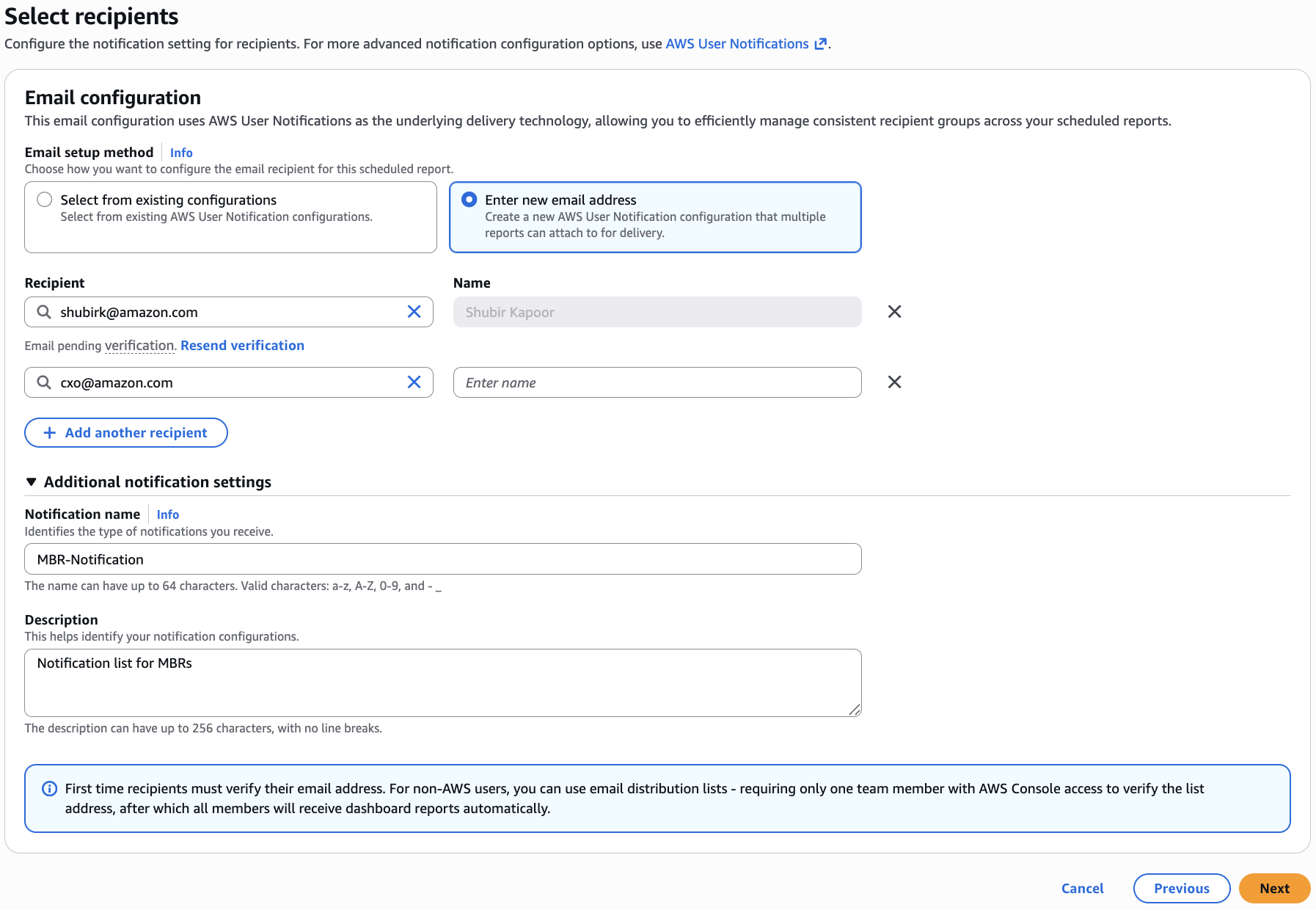
Task: Click the Enter name input field
Action: (x=657, y=382)
